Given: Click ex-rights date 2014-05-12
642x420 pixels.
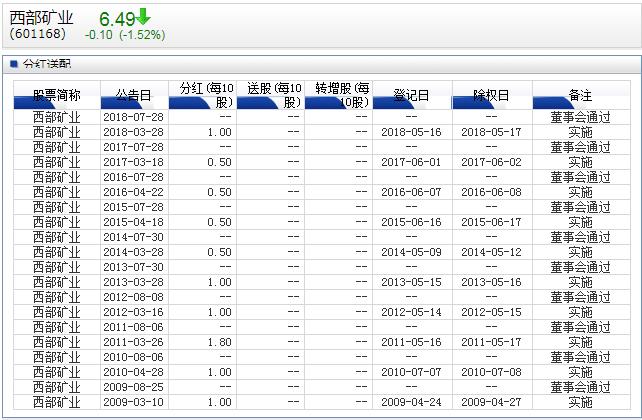Looking at the screenshot, I should [491, 252].
